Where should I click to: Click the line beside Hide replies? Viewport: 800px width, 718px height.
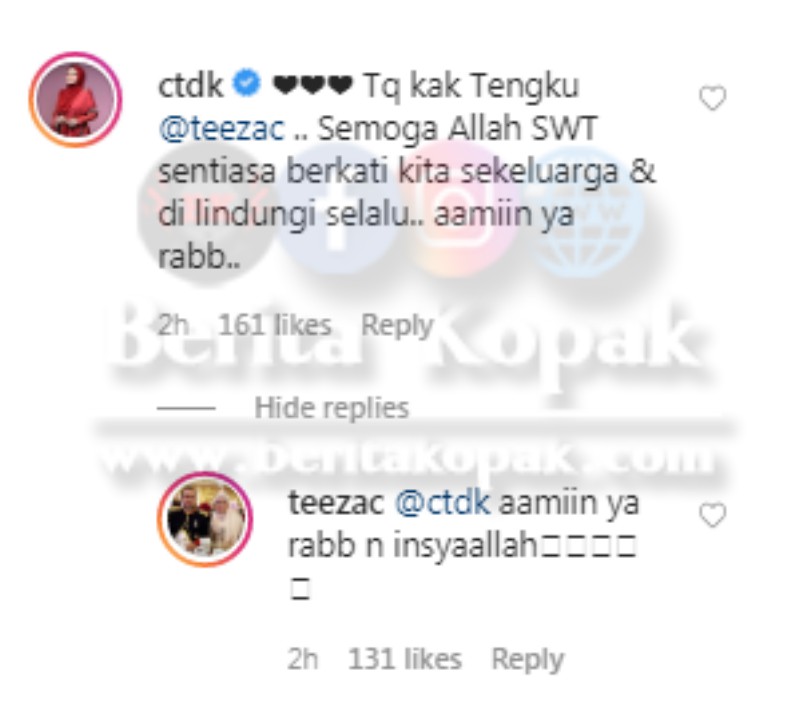(186, 408)
